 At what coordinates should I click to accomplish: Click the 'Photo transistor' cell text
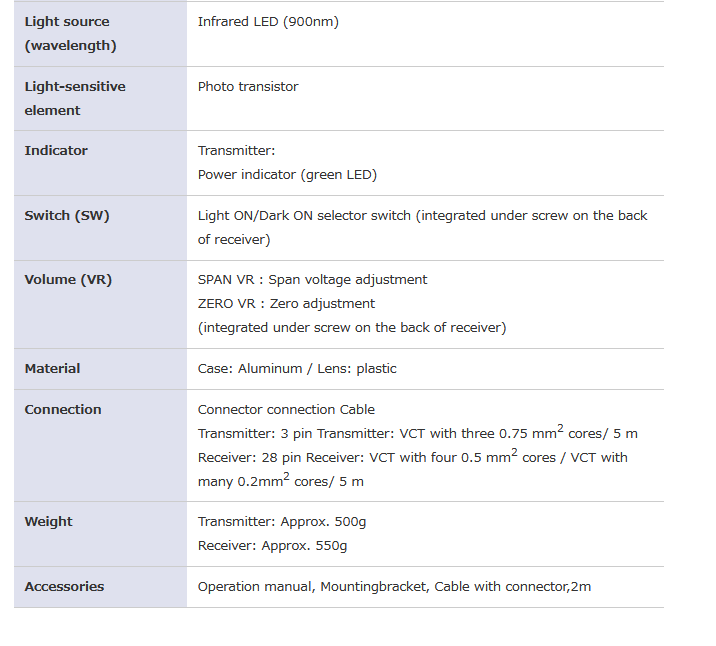pos(248,86)
